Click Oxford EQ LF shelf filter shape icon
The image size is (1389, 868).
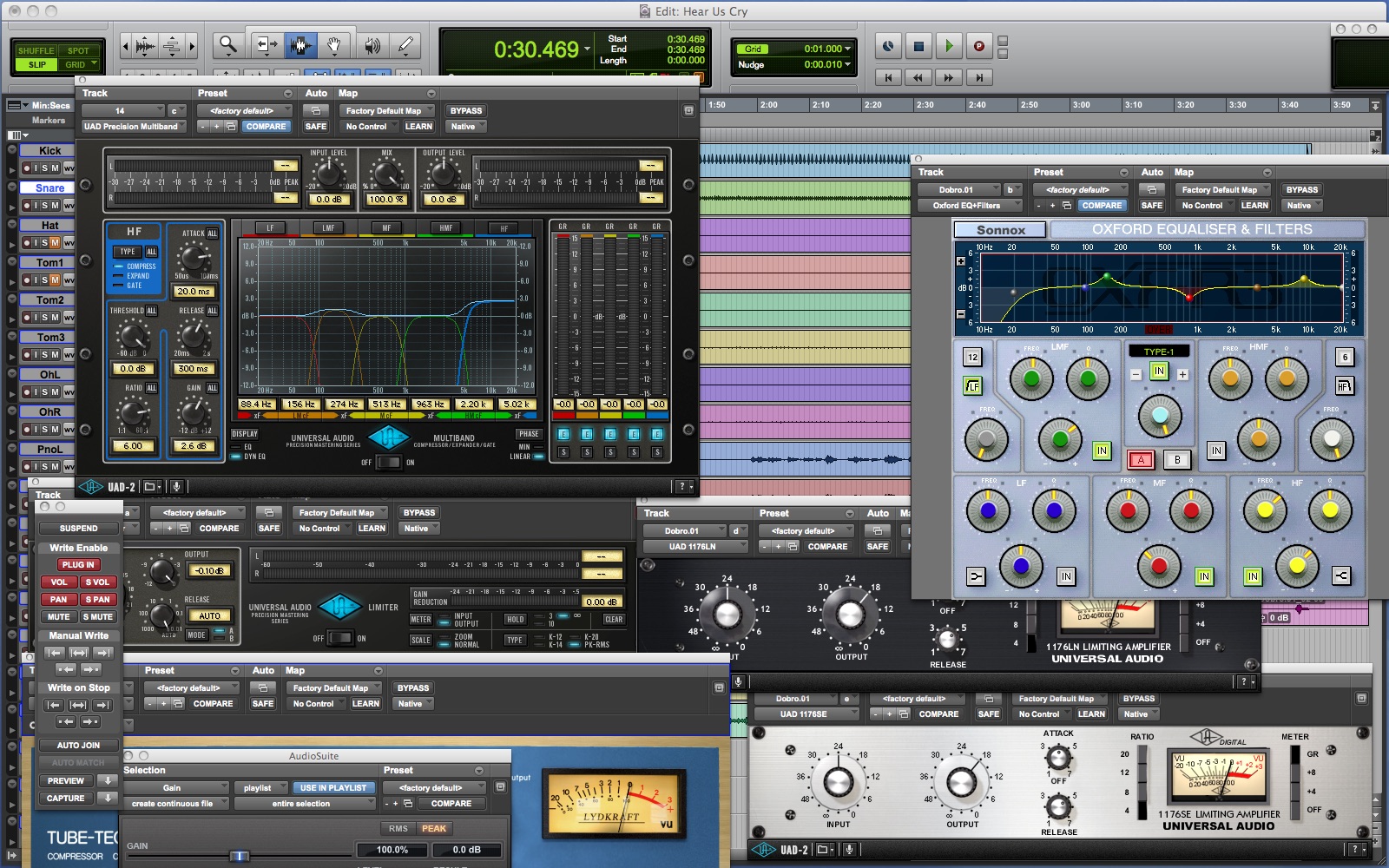tap(973, 385)
